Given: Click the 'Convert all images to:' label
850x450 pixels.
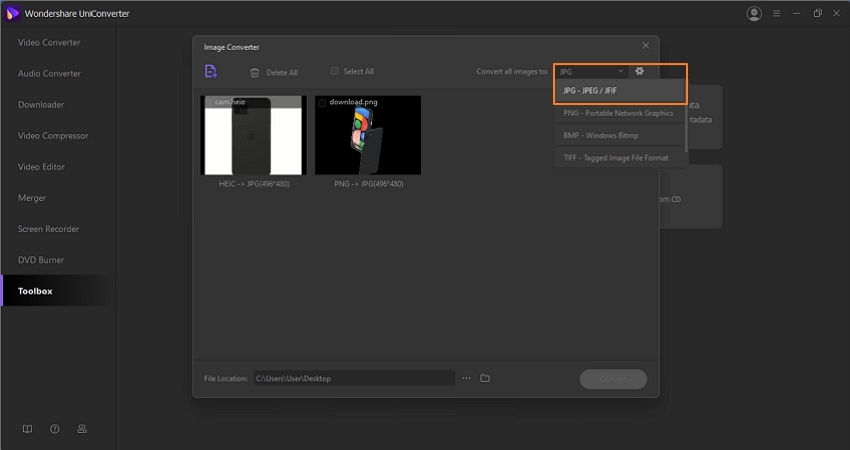Looking at the screenshot, I should click(512, 71).
